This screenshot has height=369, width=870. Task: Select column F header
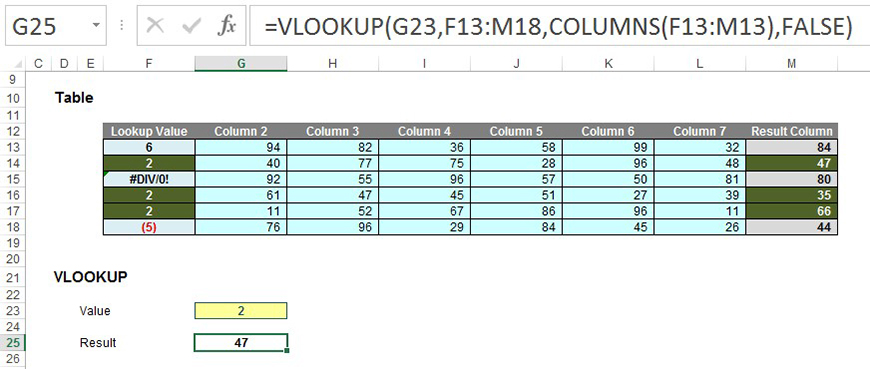(x=149, y=64)
